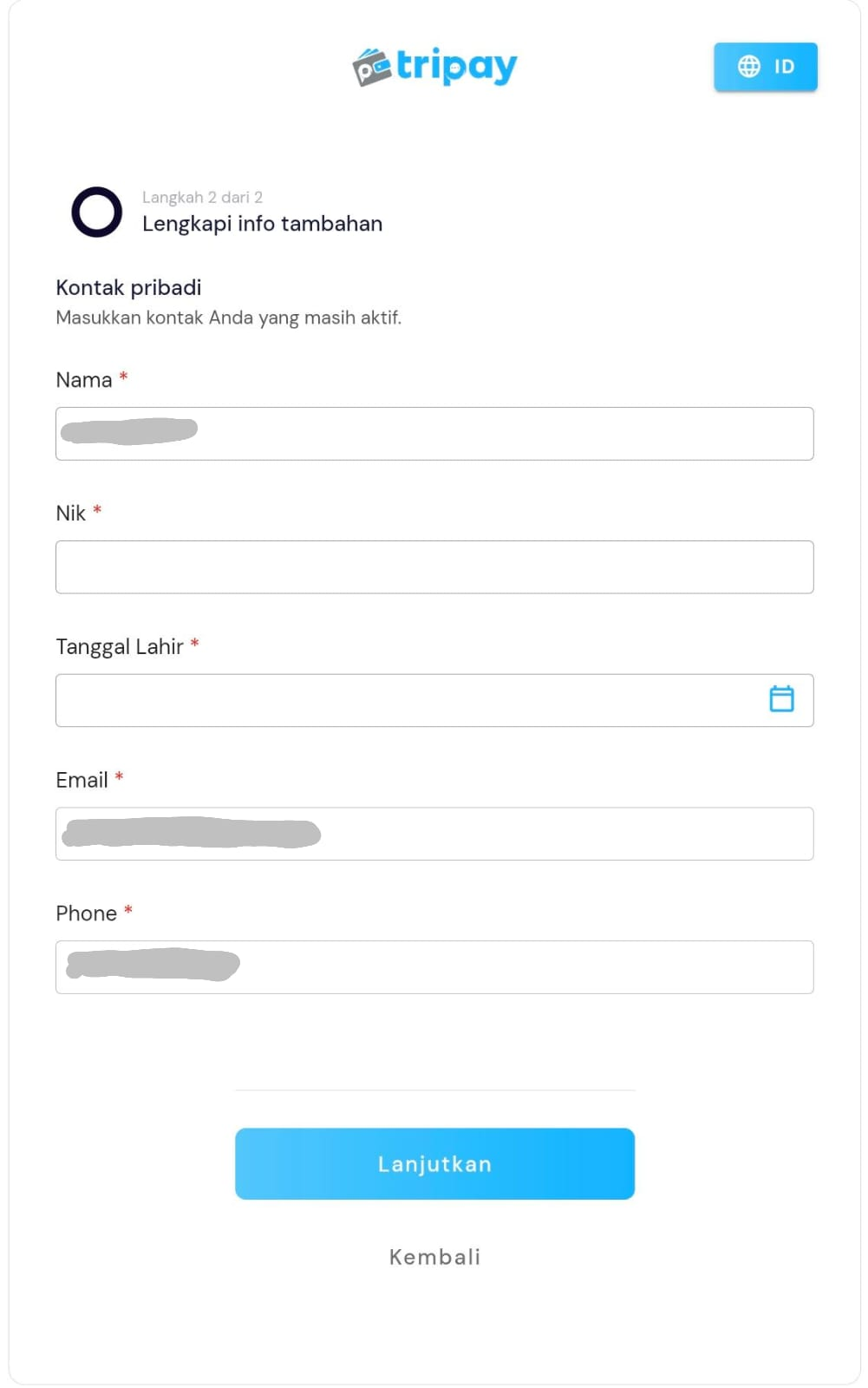Select the Tanggal Lahir date field
This screenshot has height=1388, width=868.
408,700
